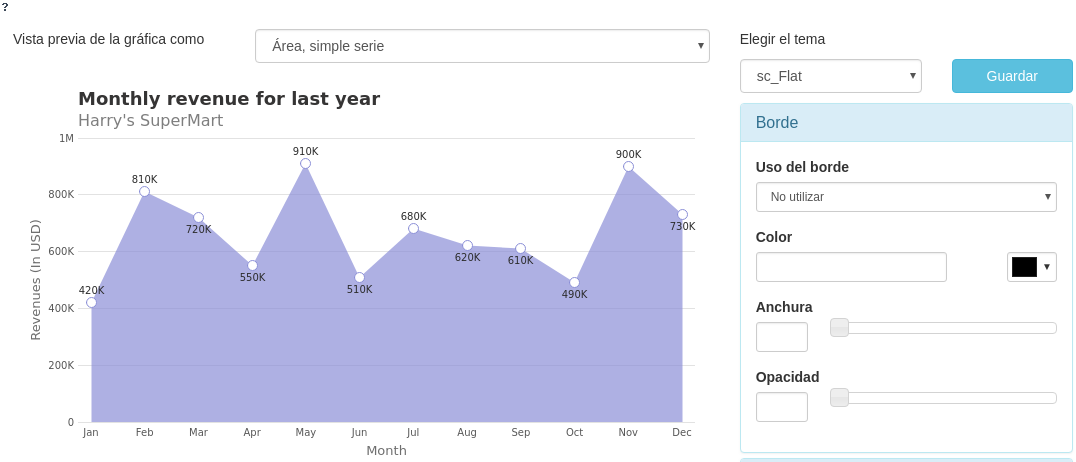Click the May 910K data point
Image resolution: width=1076 pixels, height=462 pixels.
pyautogui.click(x=305, y=164)
